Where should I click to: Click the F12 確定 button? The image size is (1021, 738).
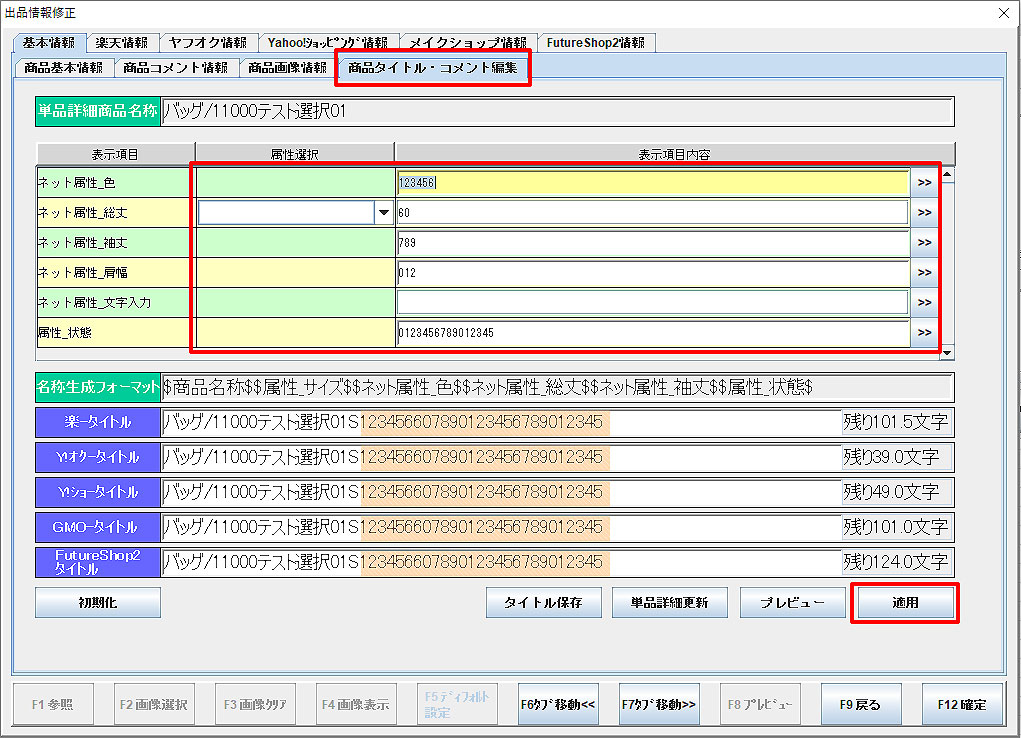point(961,704)
